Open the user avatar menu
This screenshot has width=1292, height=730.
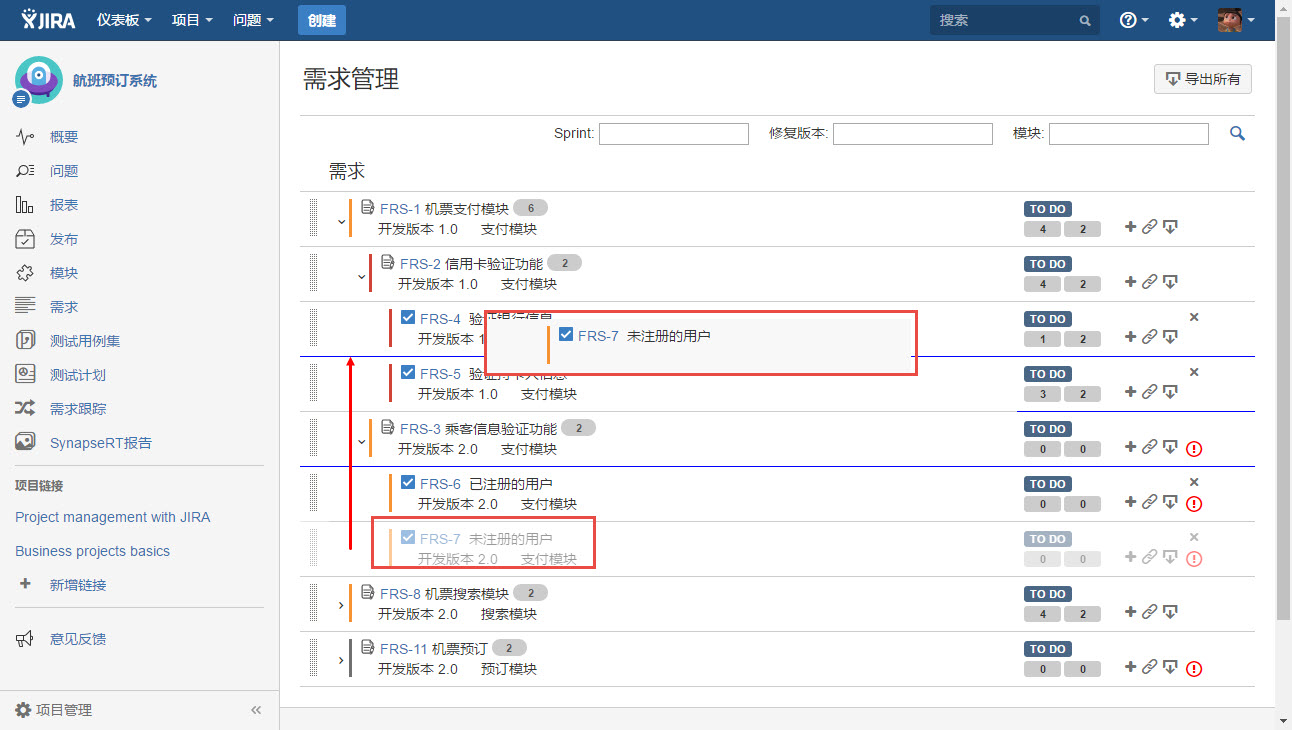coord(1235,20)
